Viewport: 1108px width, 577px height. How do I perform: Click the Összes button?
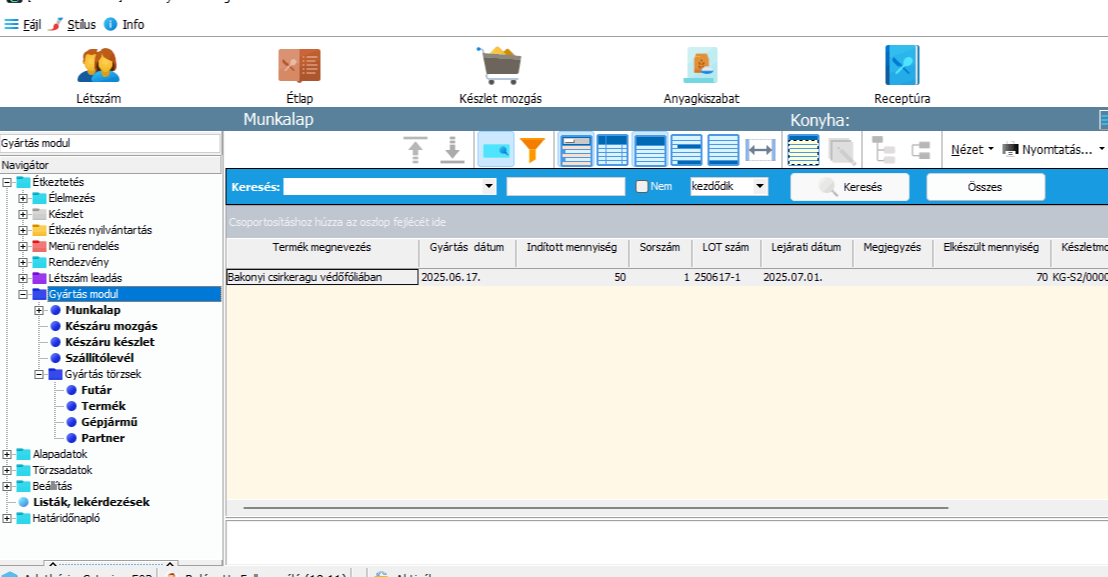985,187
